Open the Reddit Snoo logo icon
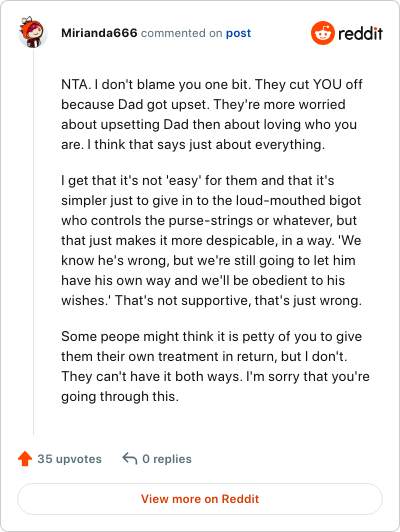 323,33
